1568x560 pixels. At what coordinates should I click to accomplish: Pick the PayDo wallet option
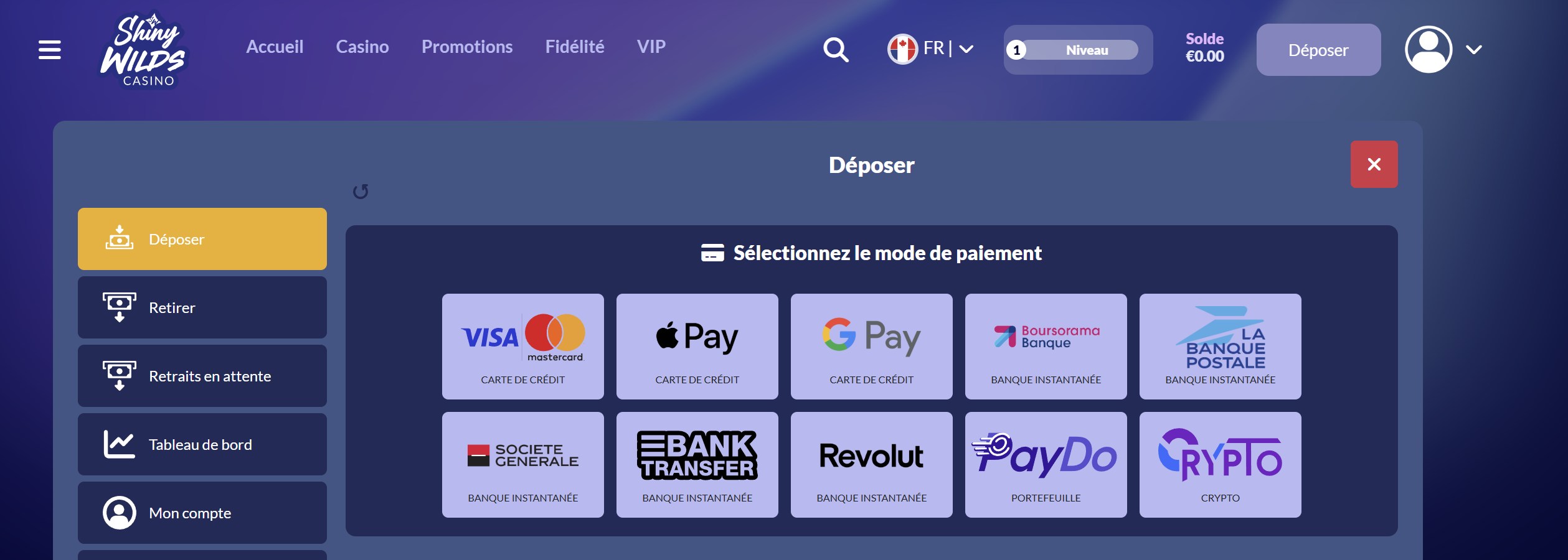(1046, 465)
